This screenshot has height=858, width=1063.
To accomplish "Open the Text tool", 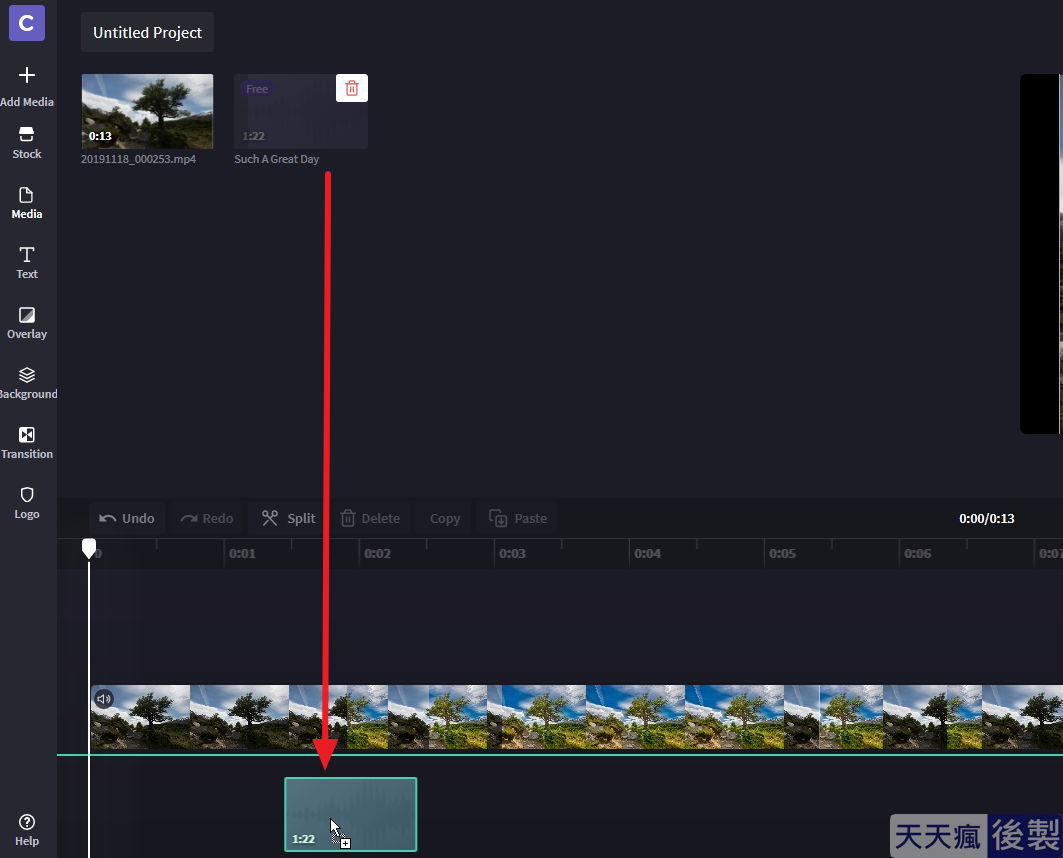I will pos(27,263).
